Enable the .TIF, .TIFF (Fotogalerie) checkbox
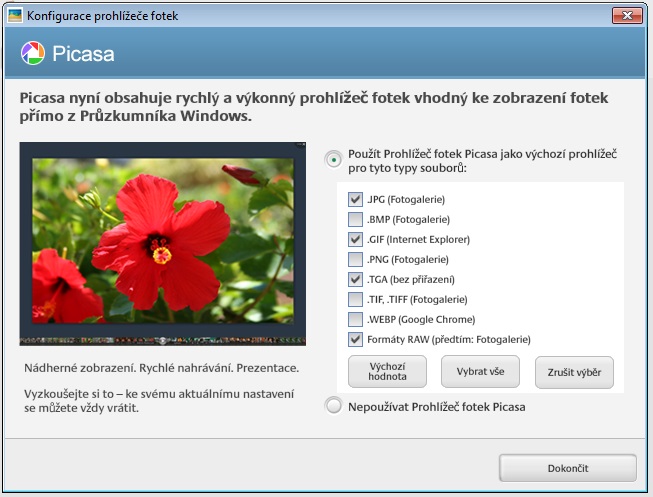Viewport: 653px width, 497px height. [x=355, y=299]
